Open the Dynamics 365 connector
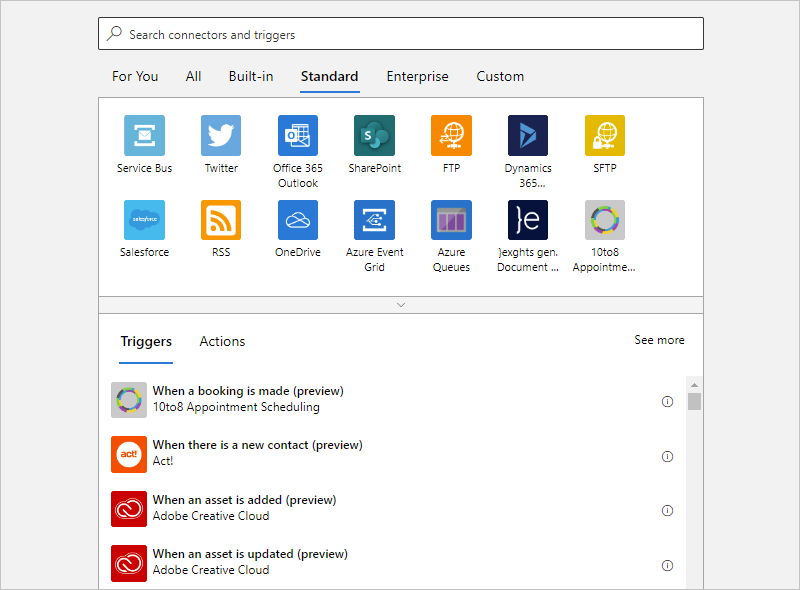Viewport: 800px width, 590px height. pos(528,135)
